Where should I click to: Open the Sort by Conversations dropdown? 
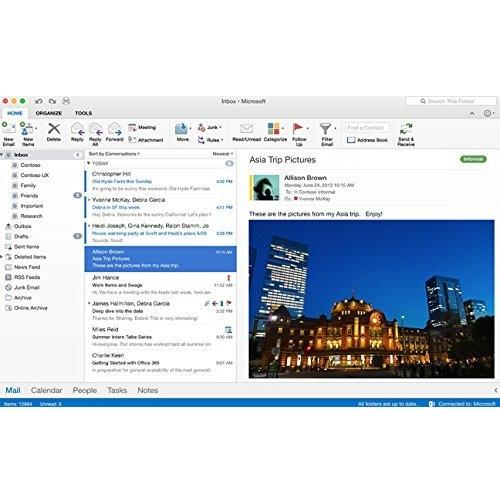[x=114, y=154]
